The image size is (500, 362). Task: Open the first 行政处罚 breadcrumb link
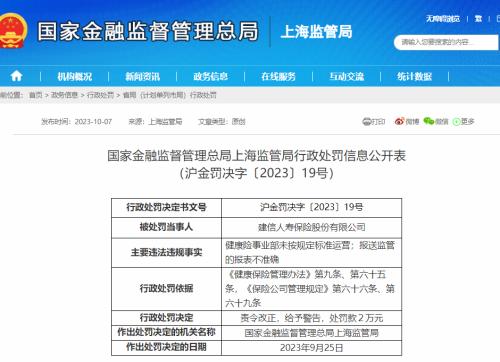(100, 95)
